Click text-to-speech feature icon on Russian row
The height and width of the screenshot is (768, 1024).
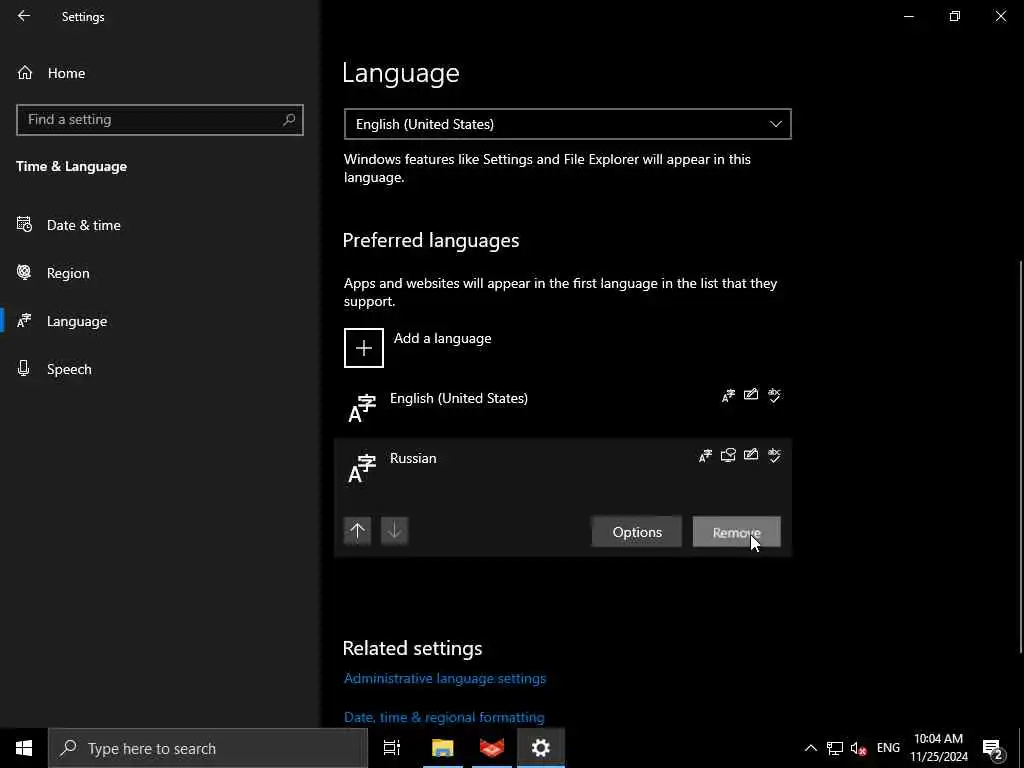click(x=728, y=455)
